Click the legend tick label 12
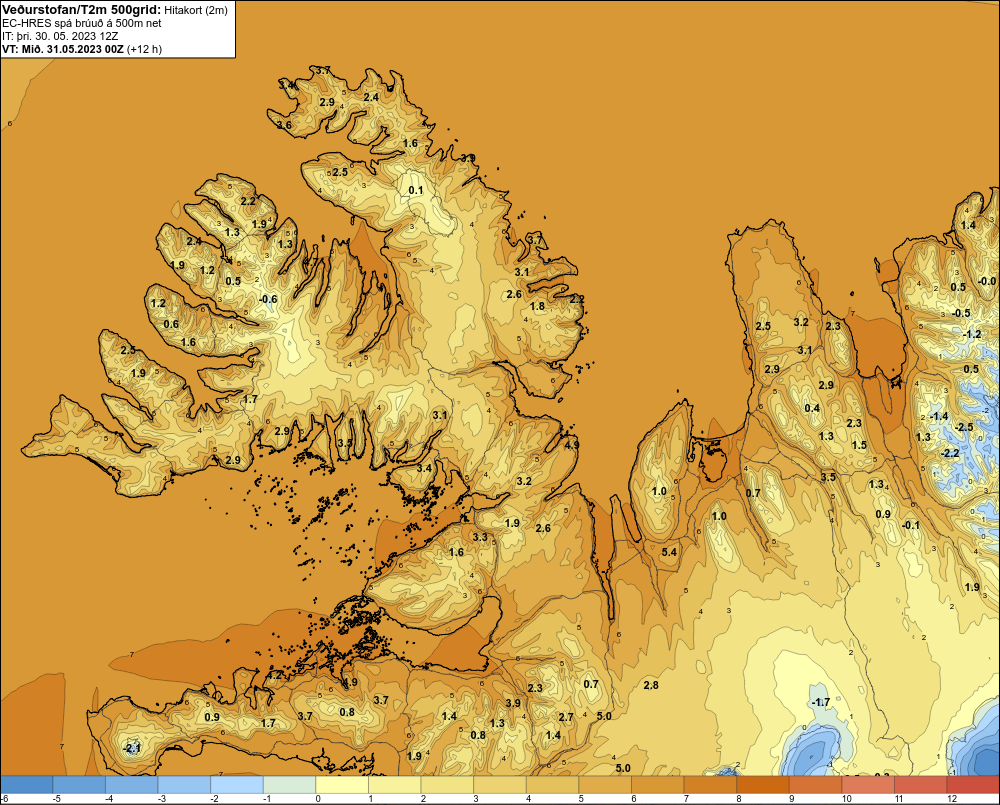The image size is (1000, 805). click(952, 799)
